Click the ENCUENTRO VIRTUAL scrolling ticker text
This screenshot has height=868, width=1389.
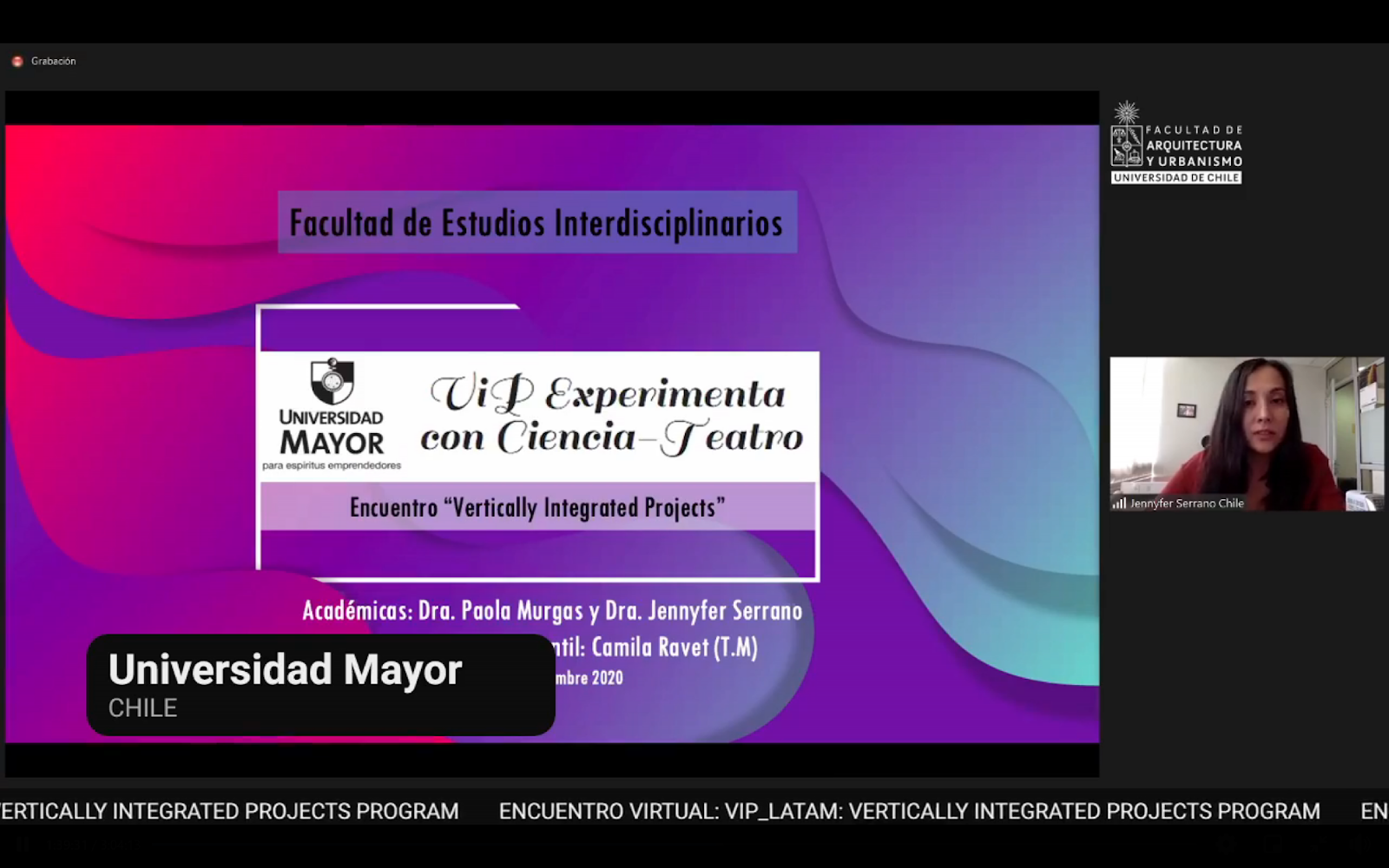click(909, 812)
